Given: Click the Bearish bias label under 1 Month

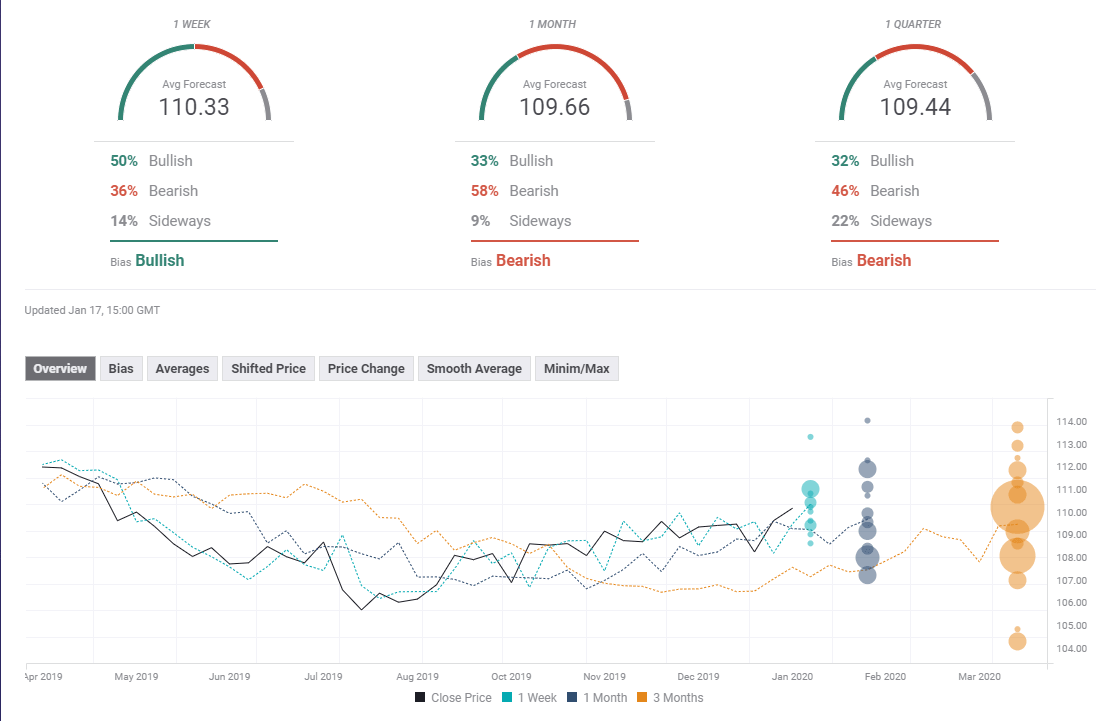Looking at the screenshot, I should click(x=523, y=260).
